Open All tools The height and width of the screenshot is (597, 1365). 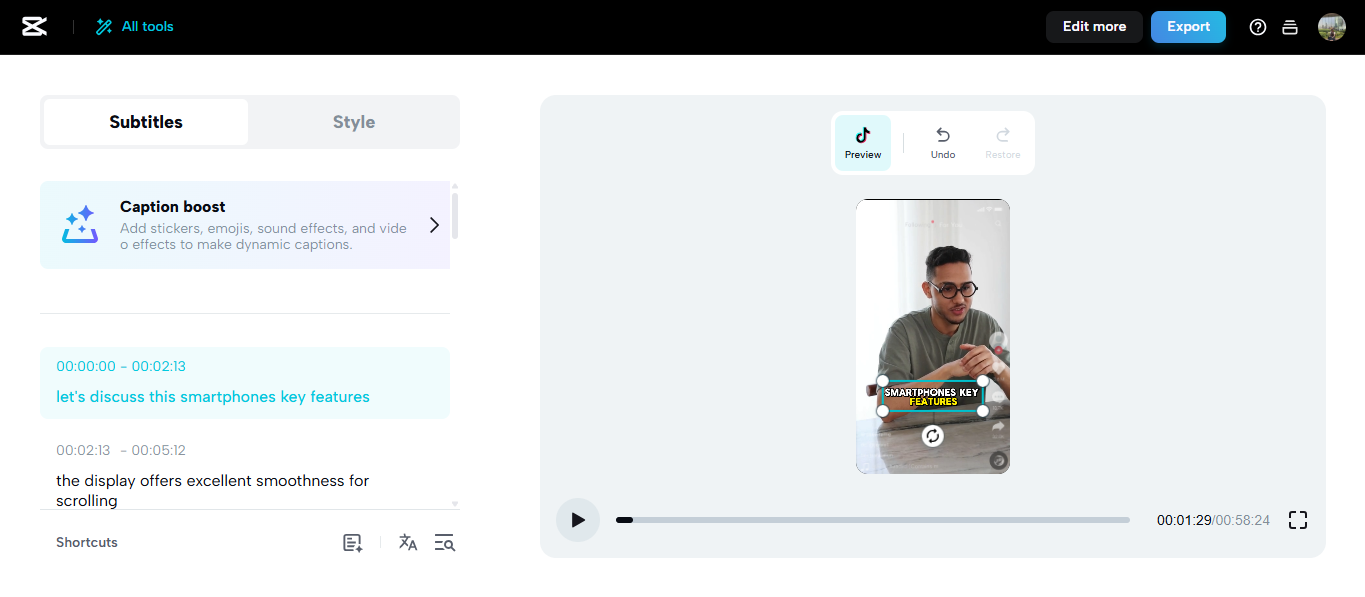134,27
